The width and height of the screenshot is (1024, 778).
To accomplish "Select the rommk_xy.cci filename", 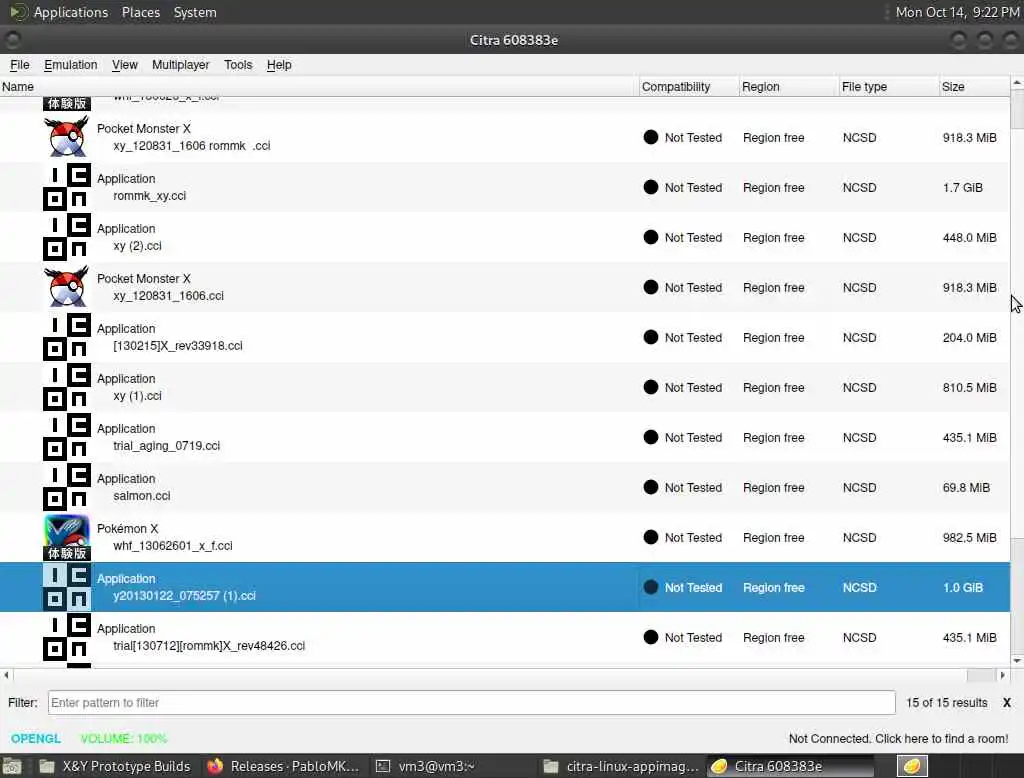I will click(150, 195).
